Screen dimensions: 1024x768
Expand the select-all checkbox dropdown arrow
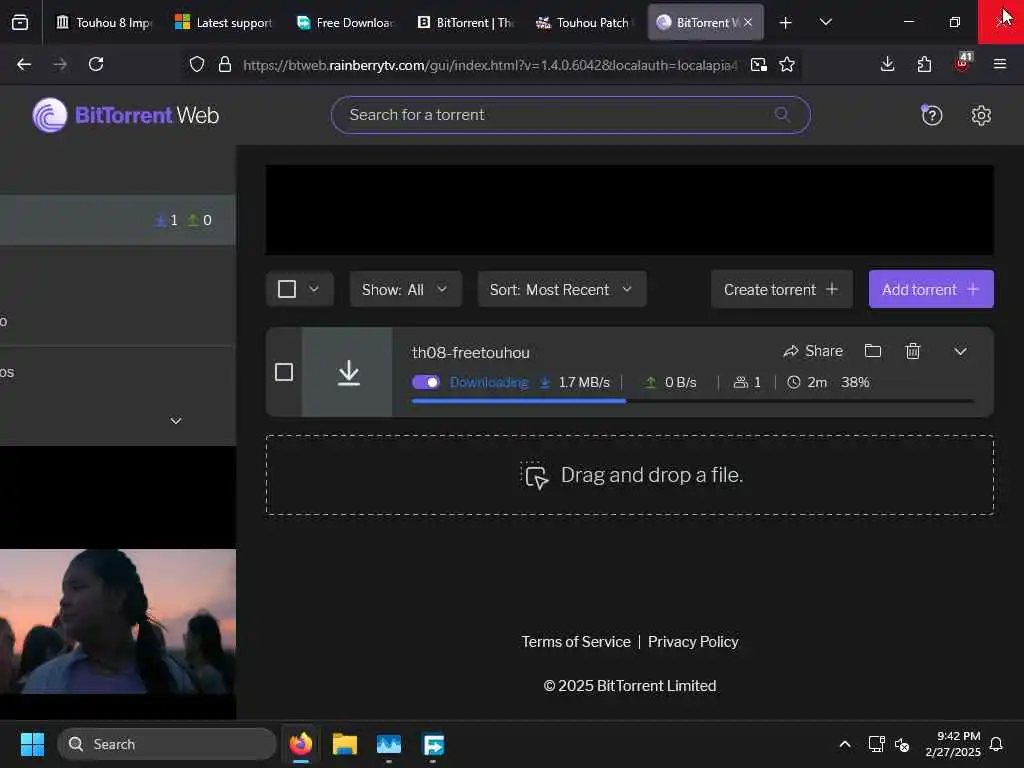click(x=314, y=289)
